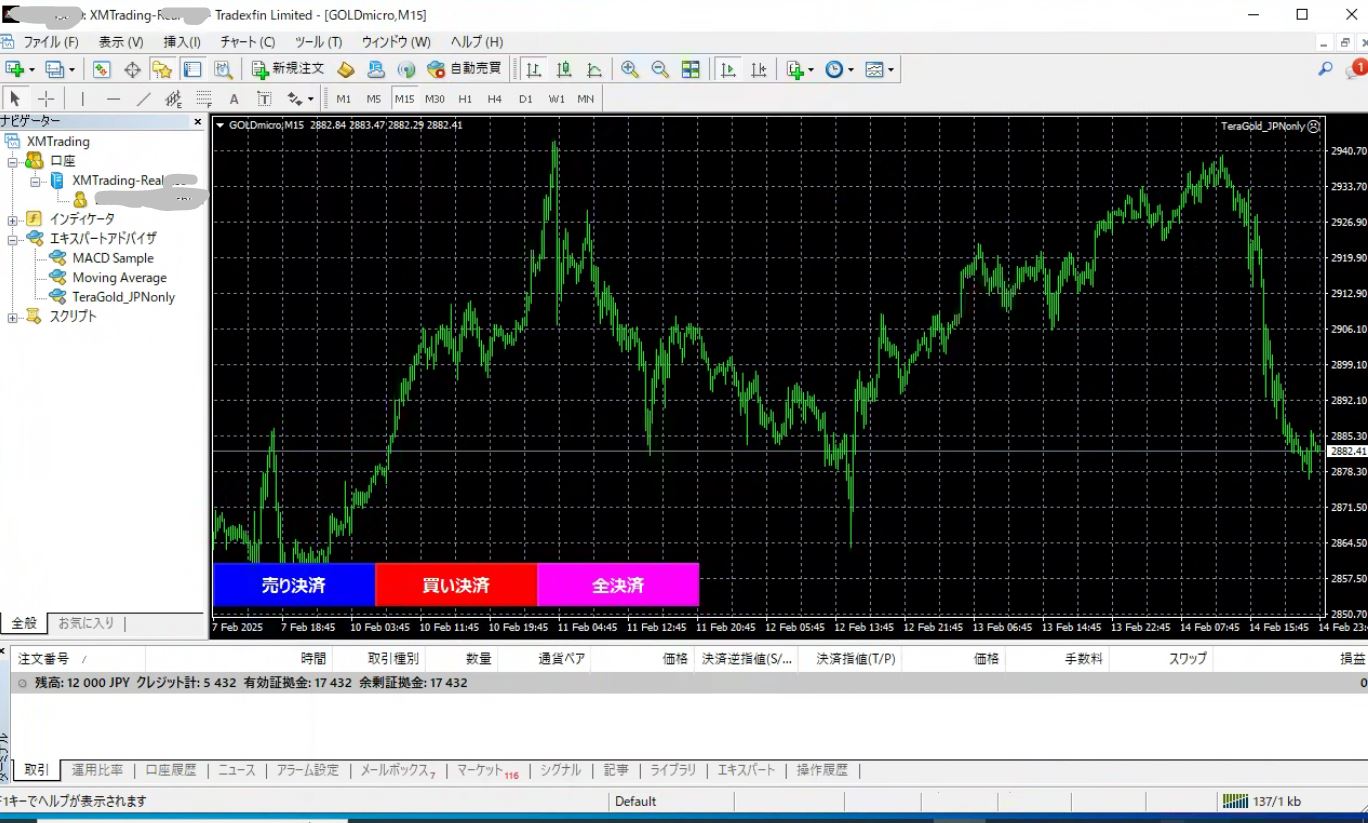Open the Strategy Tester magnifier icon

(222, 69)
